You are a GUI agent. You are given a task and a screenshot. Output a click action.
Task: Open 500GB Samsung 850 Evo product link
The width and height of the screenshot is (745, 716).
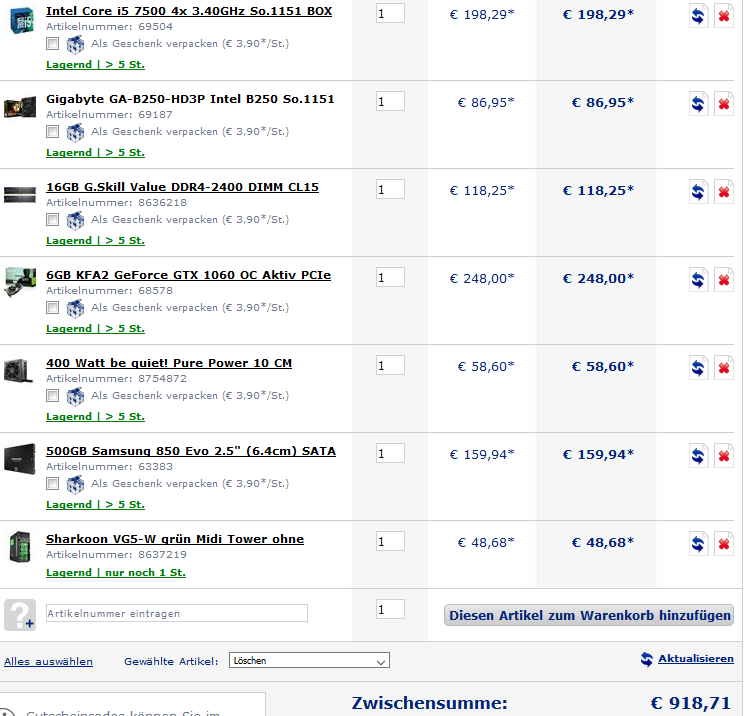pyautogui.click(x=191, y=451)
